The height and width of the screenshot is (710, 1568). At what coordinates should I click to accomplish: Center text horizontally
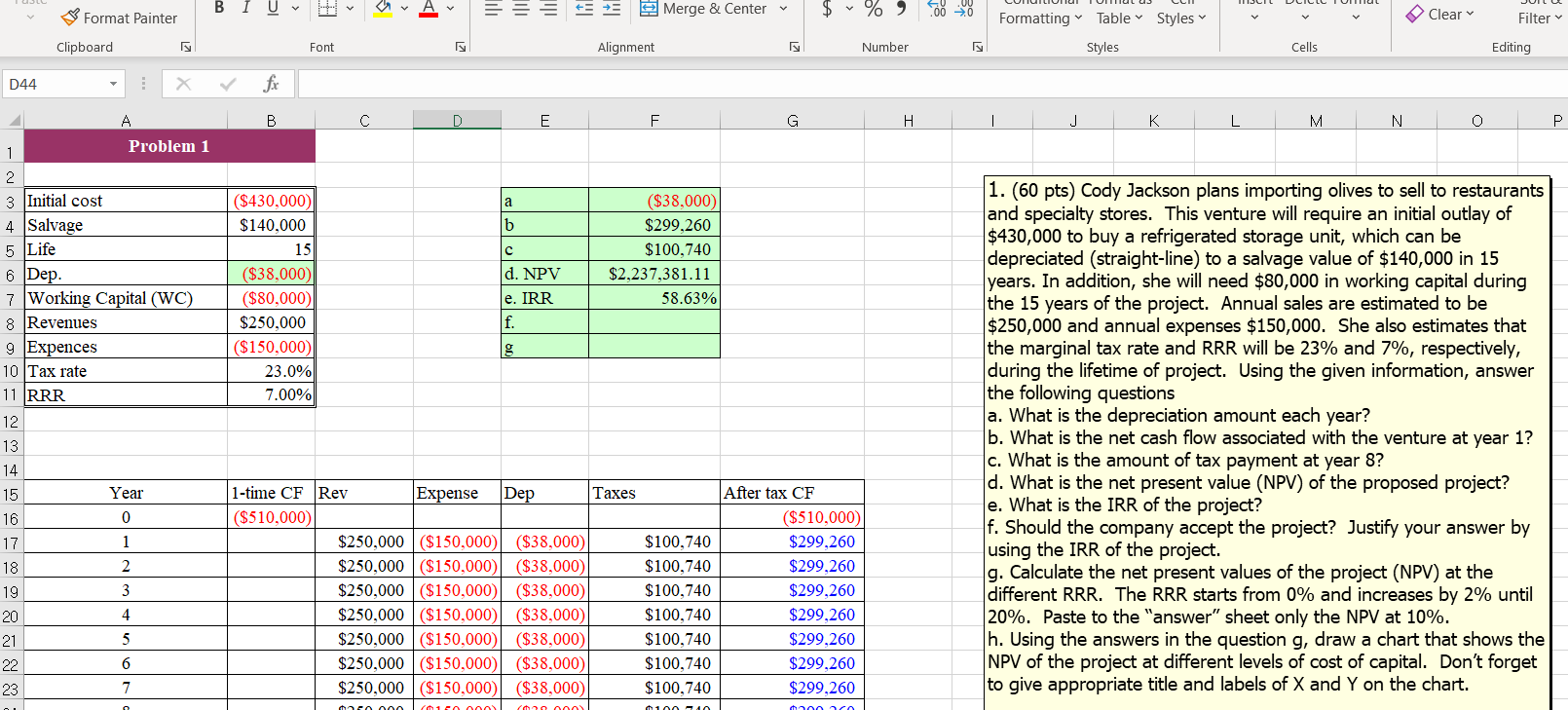521,8
